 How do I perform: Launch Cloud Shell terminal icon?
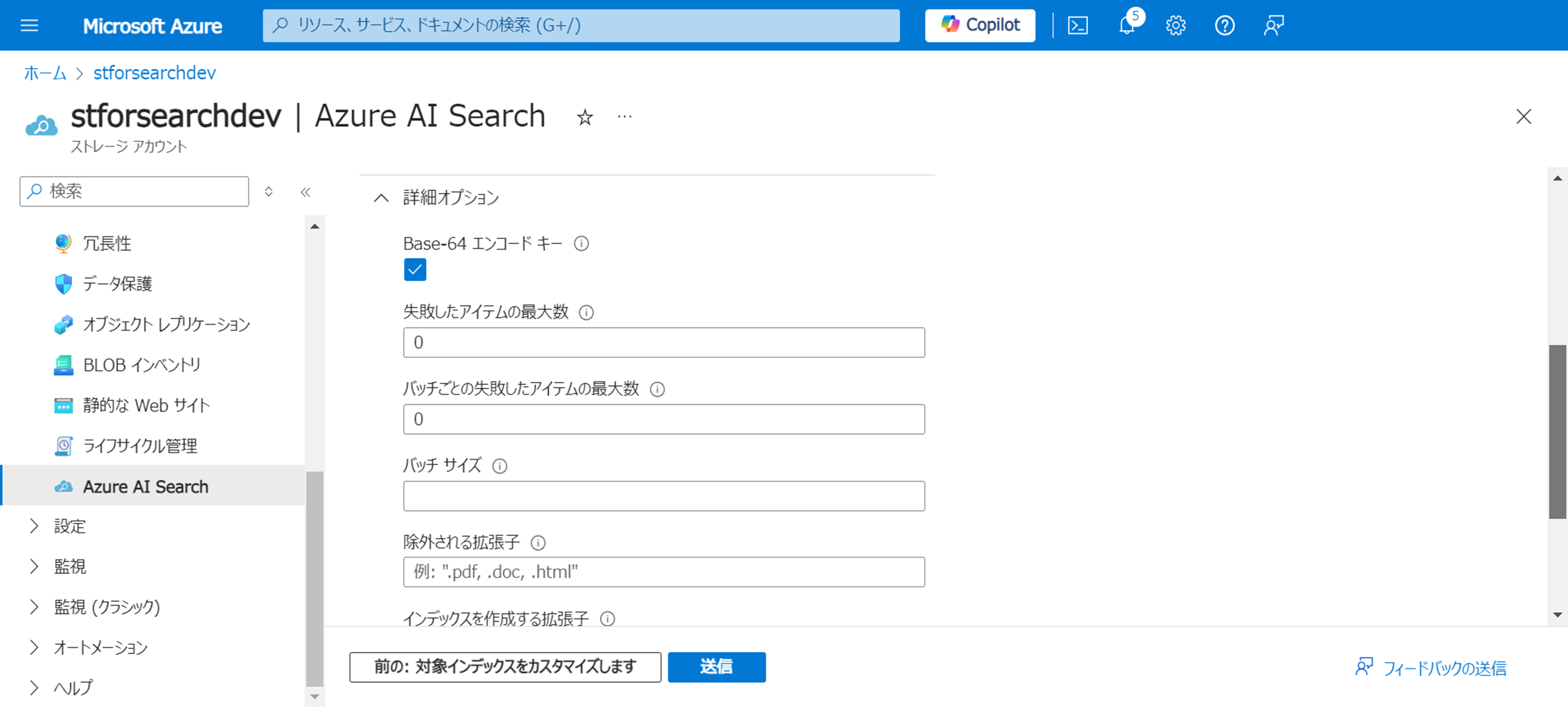(1077, 25)
